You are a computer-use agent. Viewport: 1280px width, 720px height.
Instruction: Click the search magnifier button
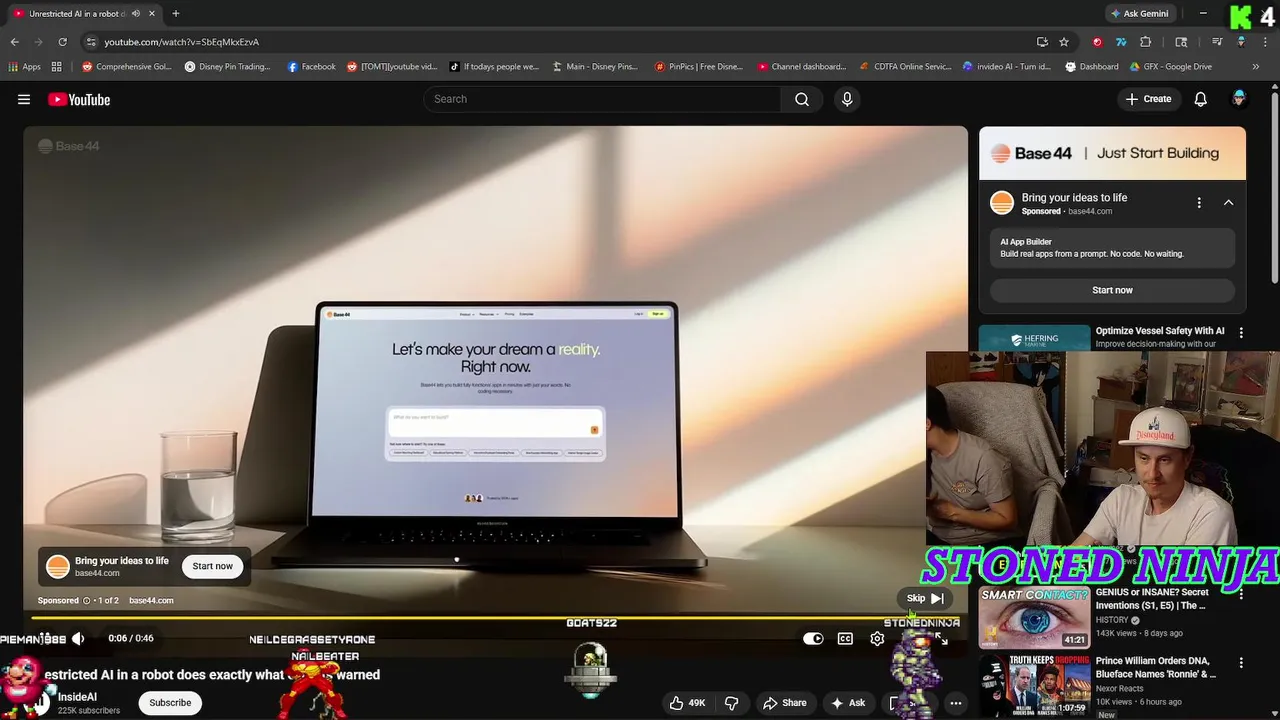pyautogui.click(x=802, y=99)
